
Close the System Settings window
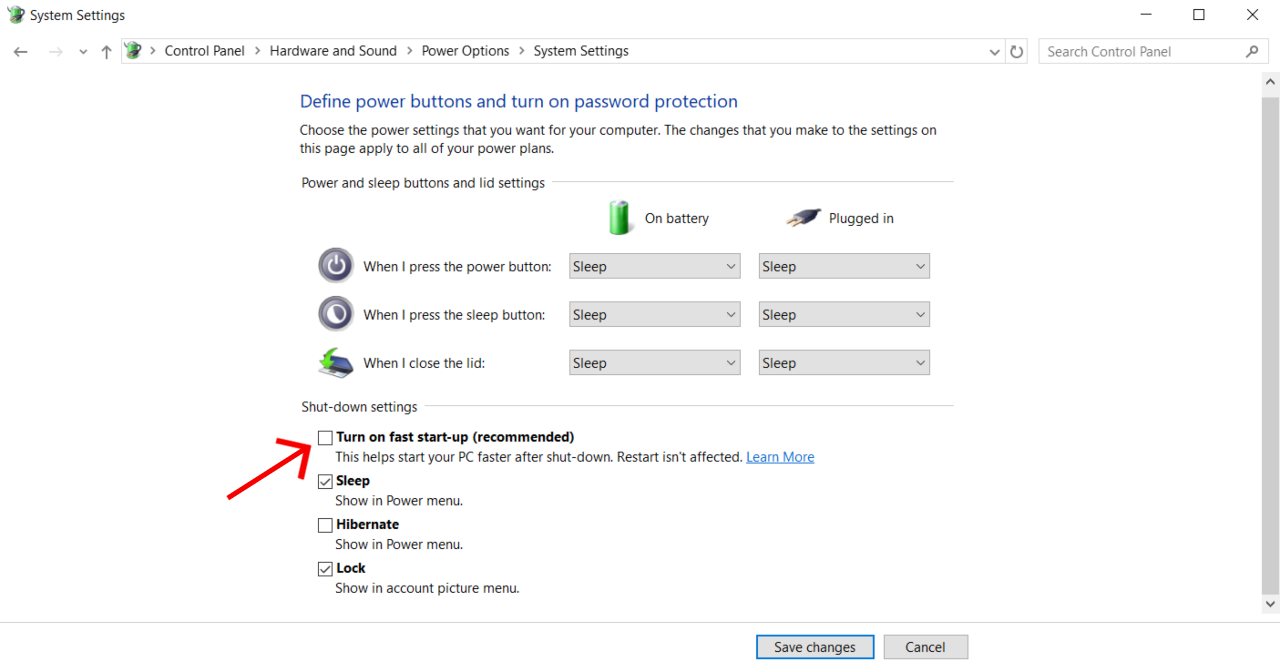(x=1252, y=15)
